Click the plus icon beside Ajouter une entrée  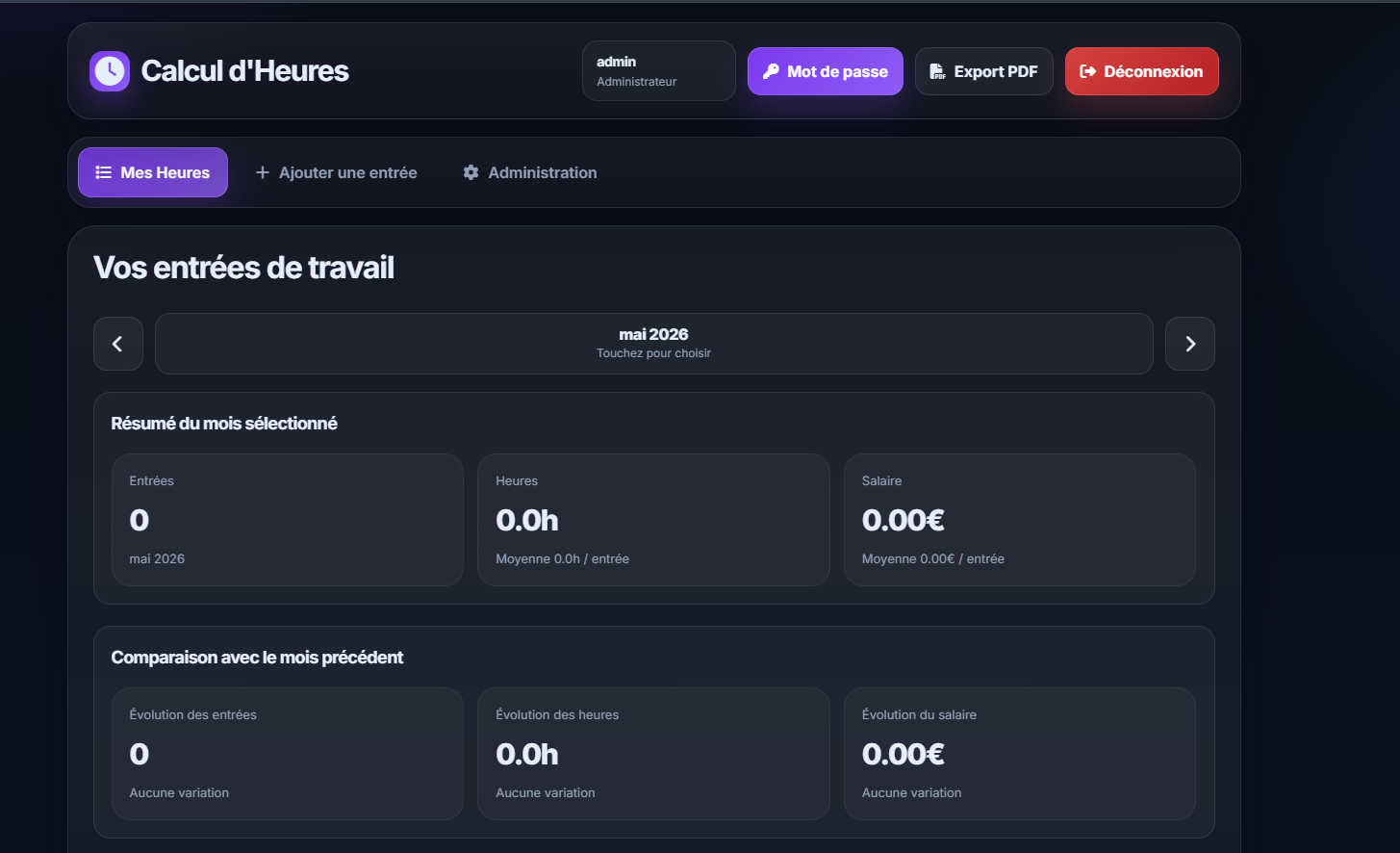(262, 172)
